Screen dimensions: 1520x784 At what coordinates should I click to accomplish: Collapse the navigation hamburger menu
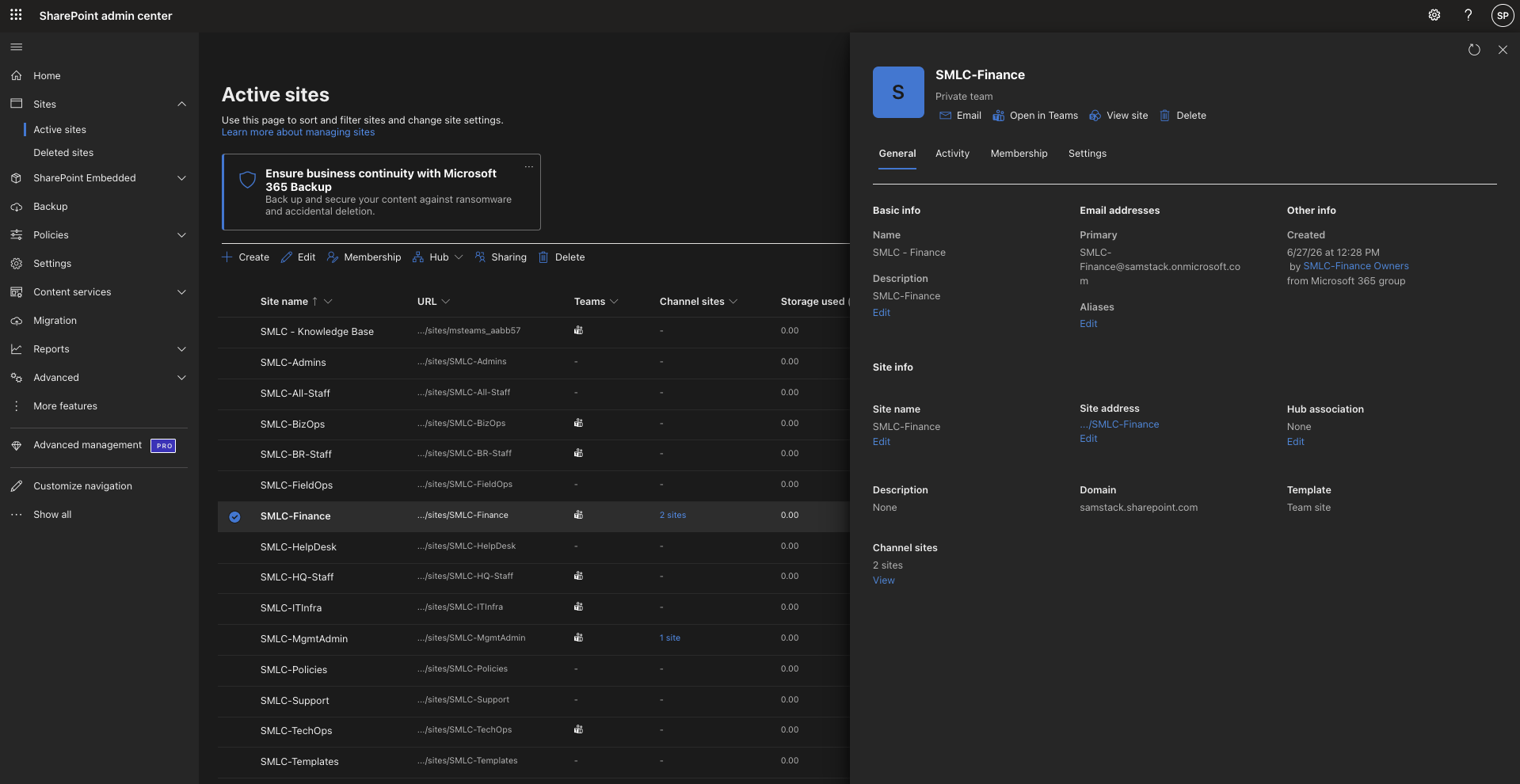pyautogui.click(x=16, y=48)
